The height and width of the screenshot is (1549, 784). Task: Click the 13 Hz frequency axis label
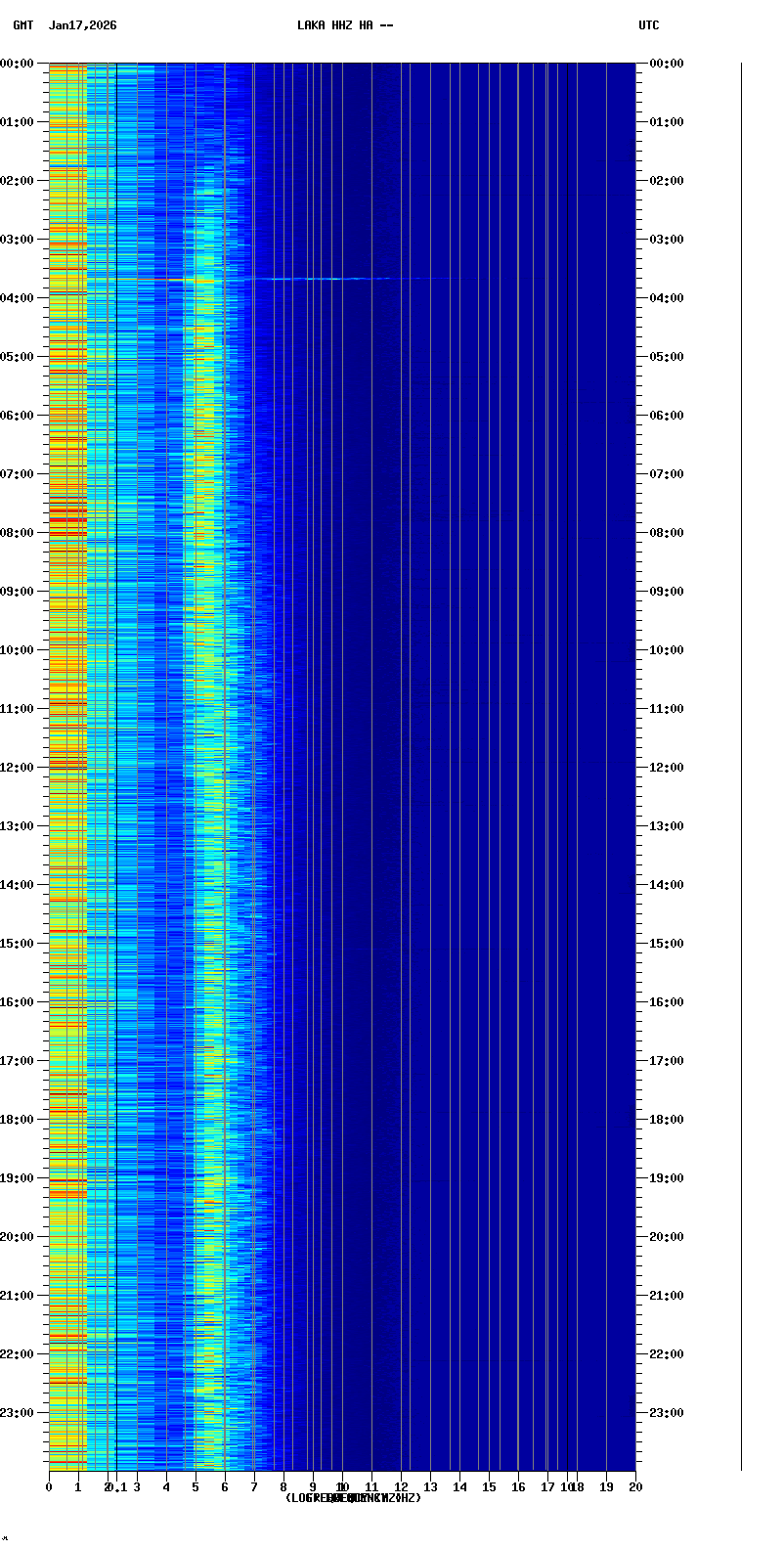click(x=430, y=1487)
